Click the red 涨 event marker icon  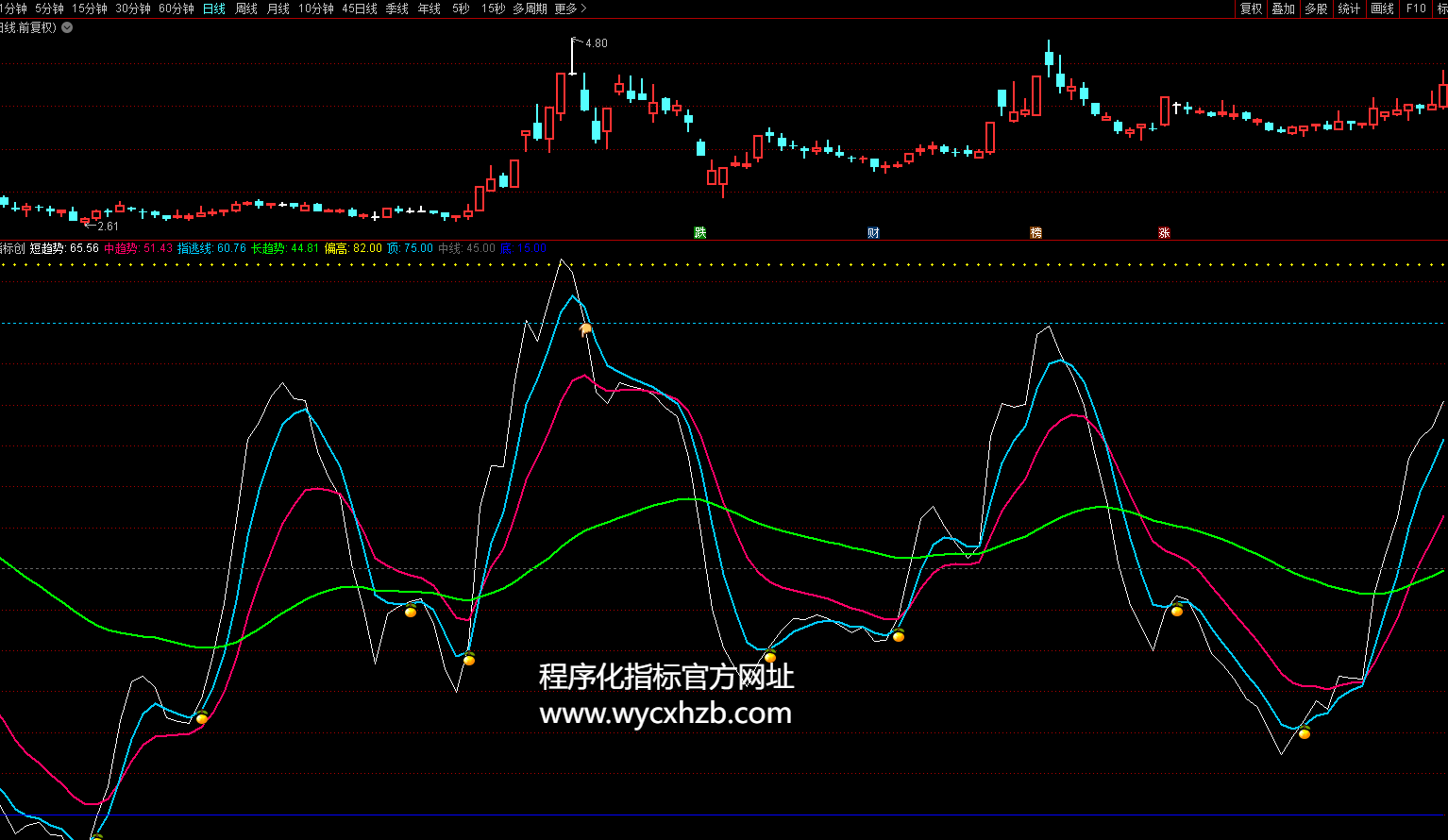(1164, 233)
